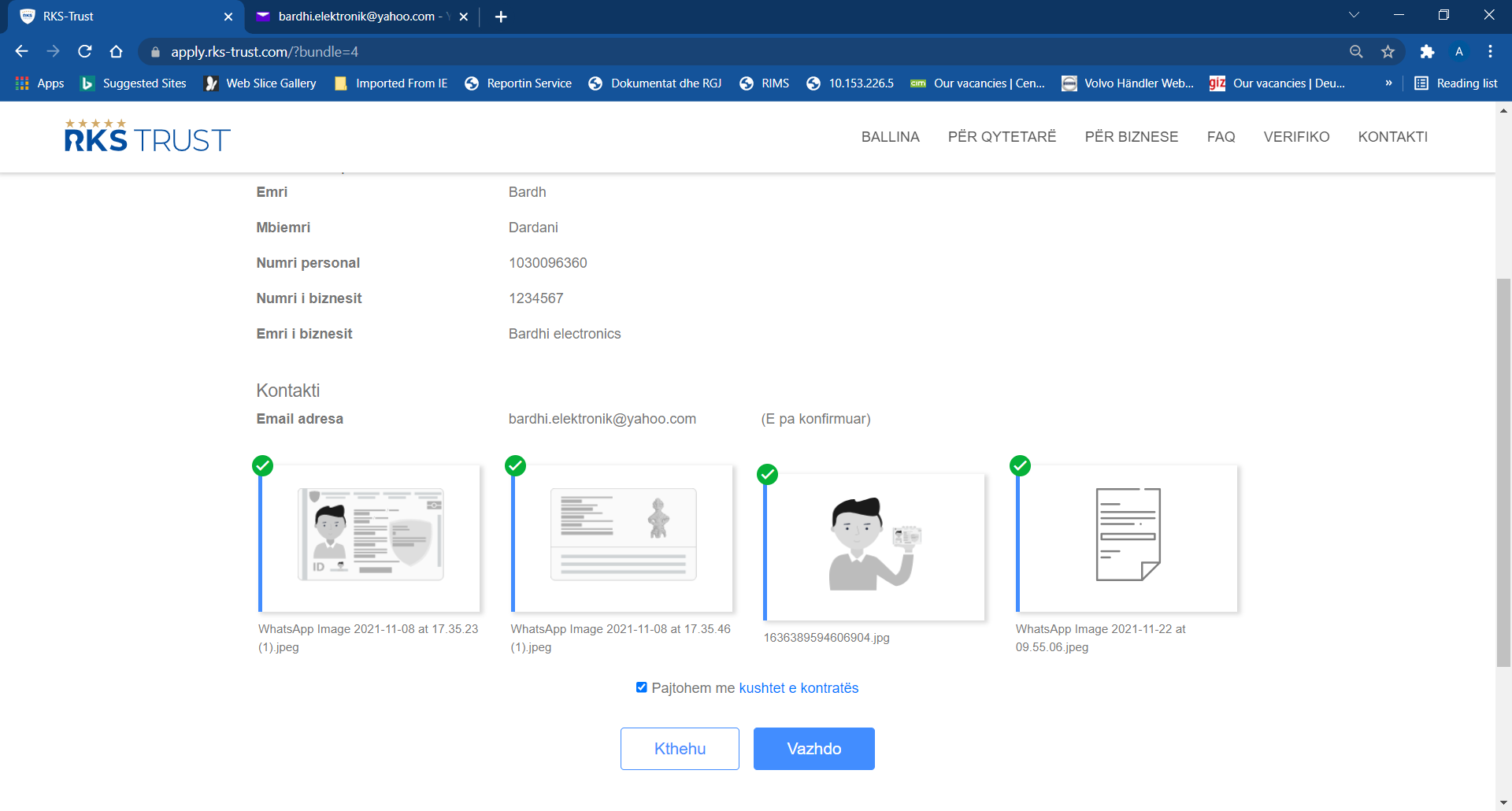Open the 10.153.226.5 bookmark

click(850, 83)
